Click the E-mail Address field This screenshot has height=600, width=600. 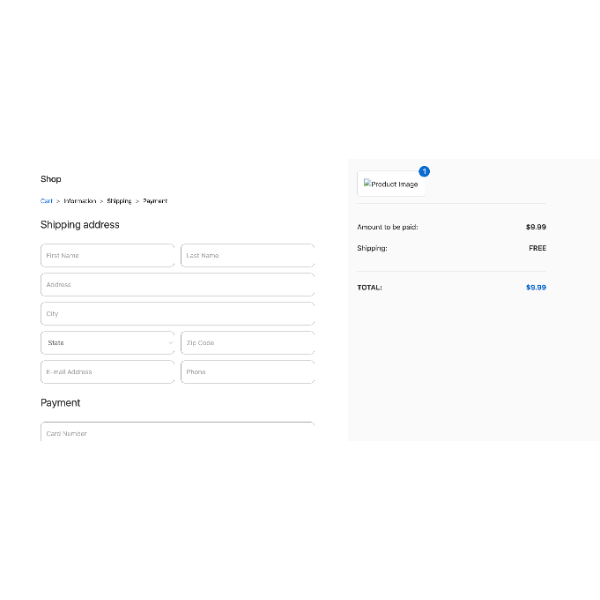(x=108, y=372)
